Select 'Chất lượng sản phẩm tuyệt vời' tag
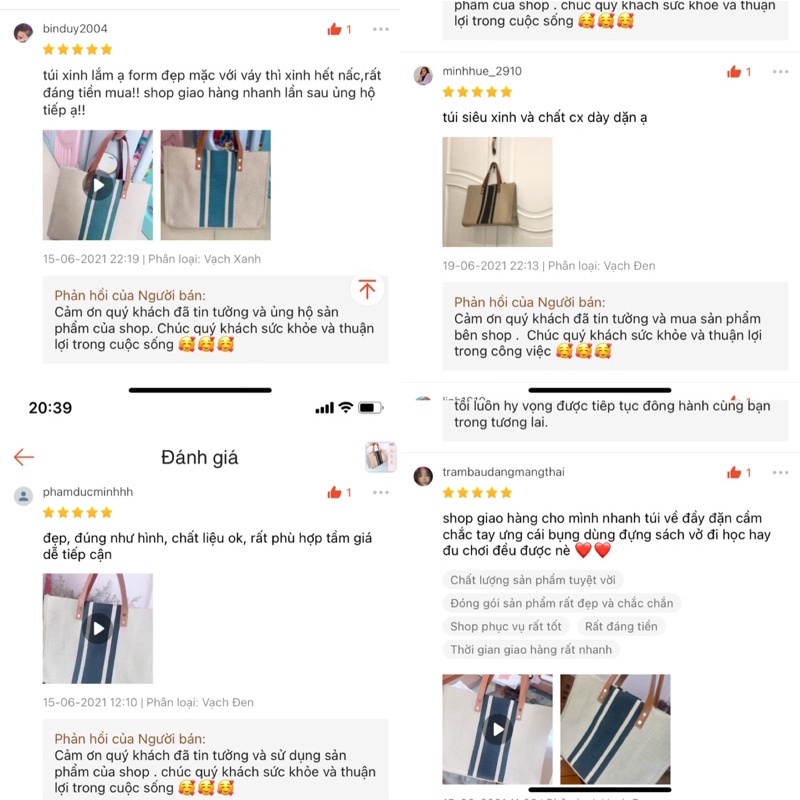This screenshot has height=800, width=800. pos(533,580)
